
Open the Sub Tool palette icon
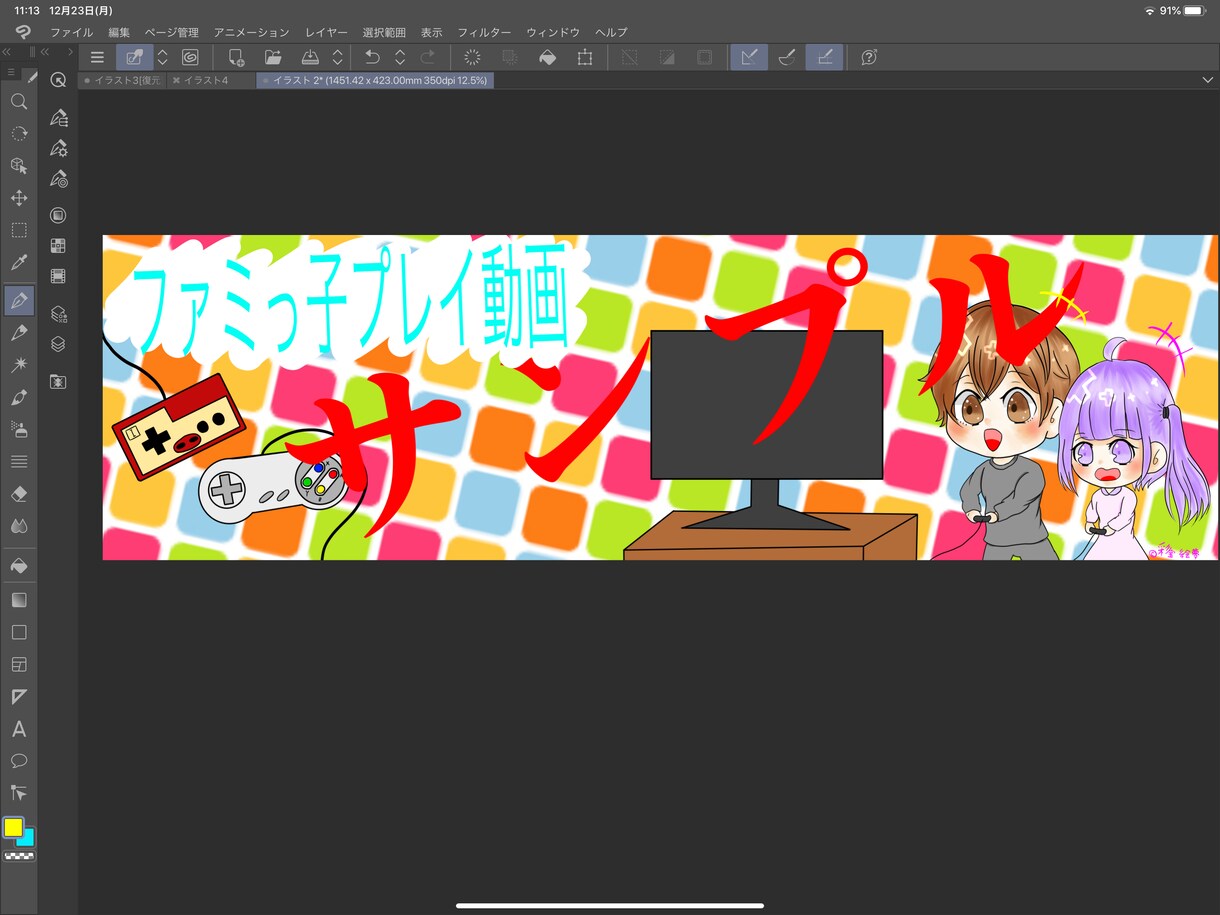coord(58,118)
